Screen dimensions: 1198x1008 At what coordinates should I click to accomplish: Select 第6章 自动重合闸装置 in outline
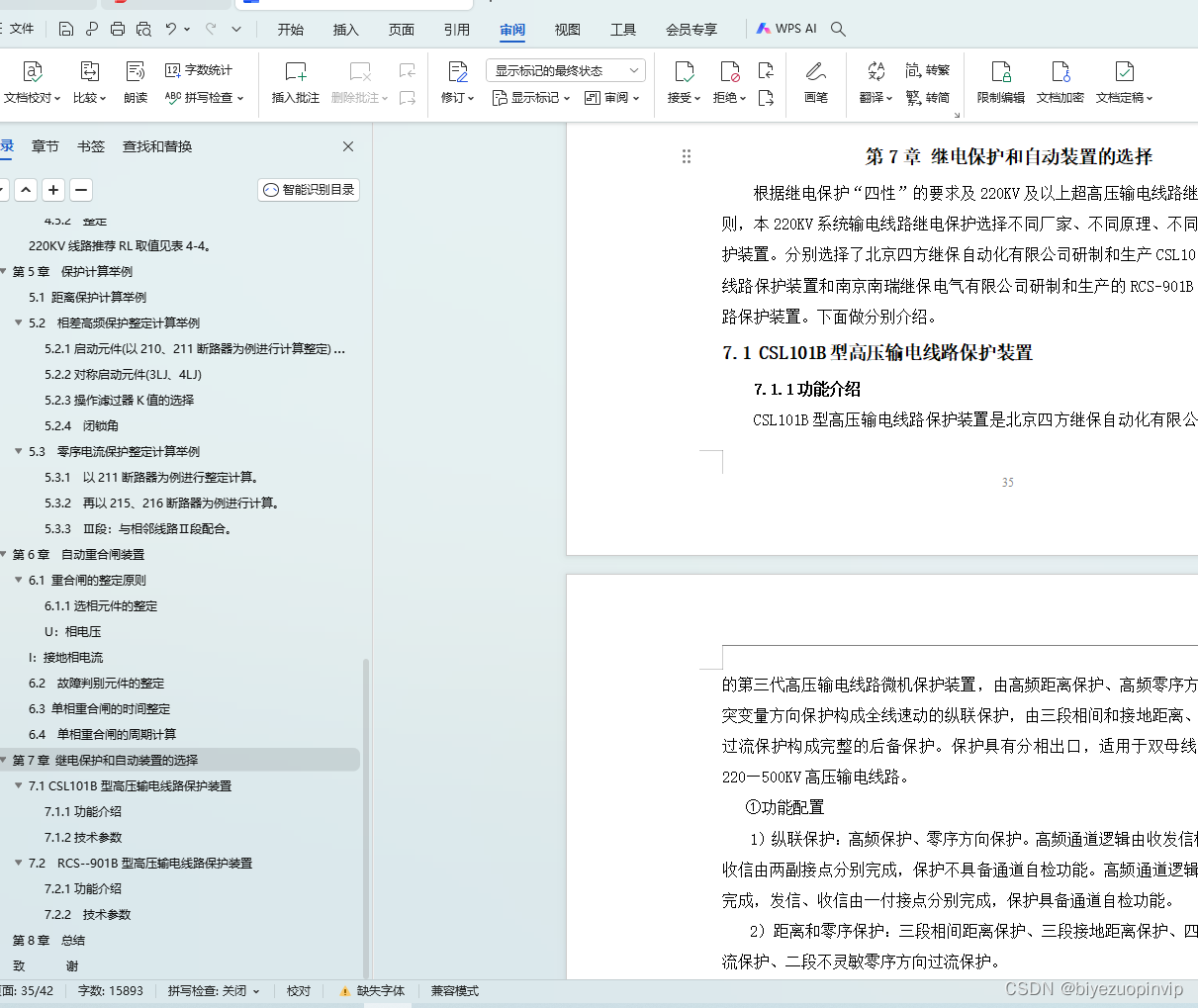[78, 554]
